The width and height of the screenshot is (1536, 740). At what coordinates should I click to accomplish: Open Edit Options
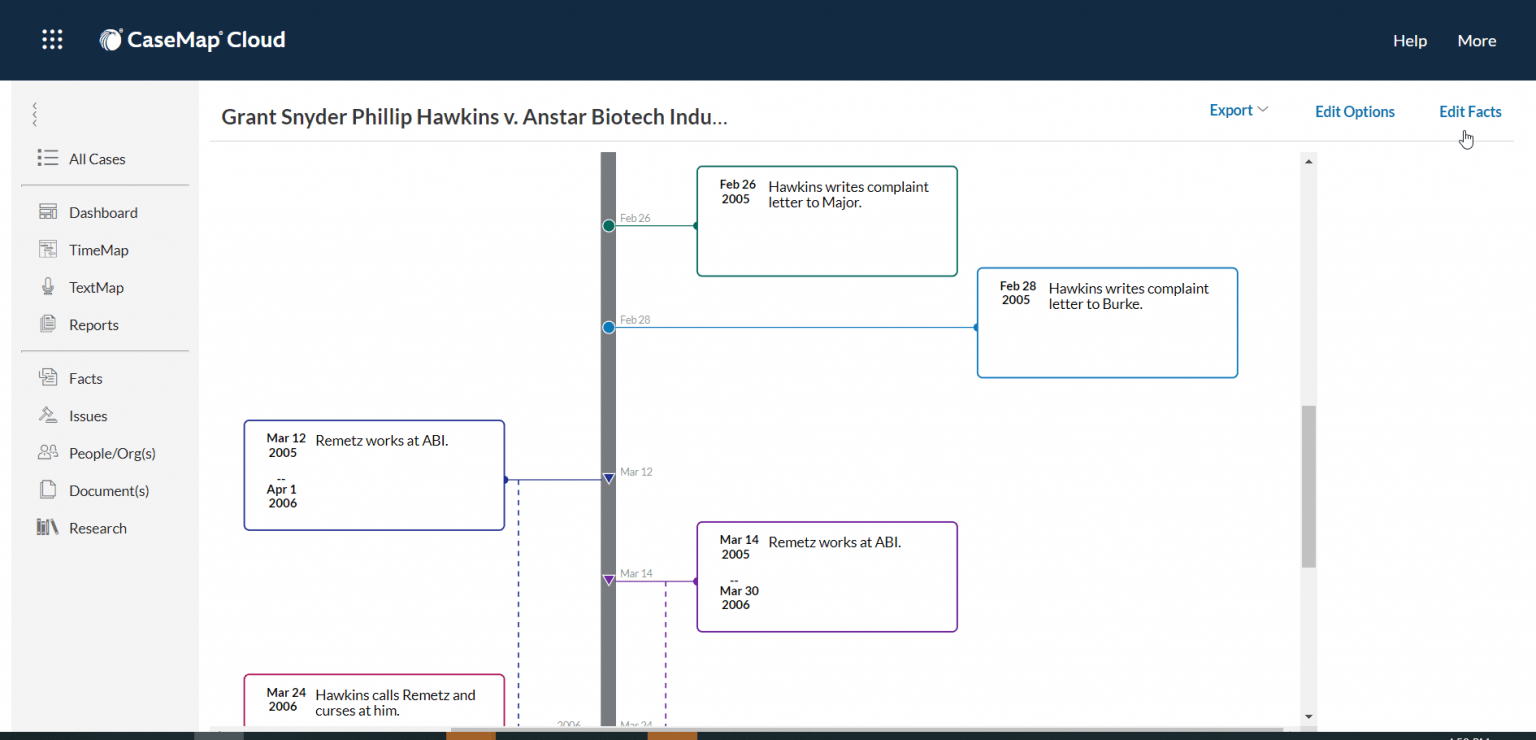(x=1355, y=112)
